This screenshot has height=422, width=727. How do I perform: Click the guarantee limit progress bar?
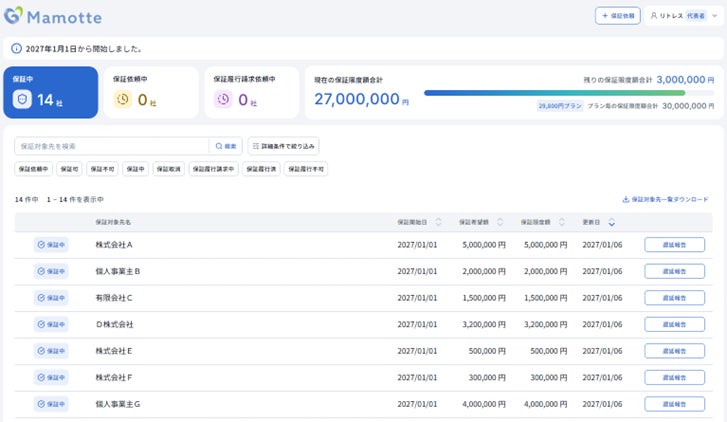[570, 93]
